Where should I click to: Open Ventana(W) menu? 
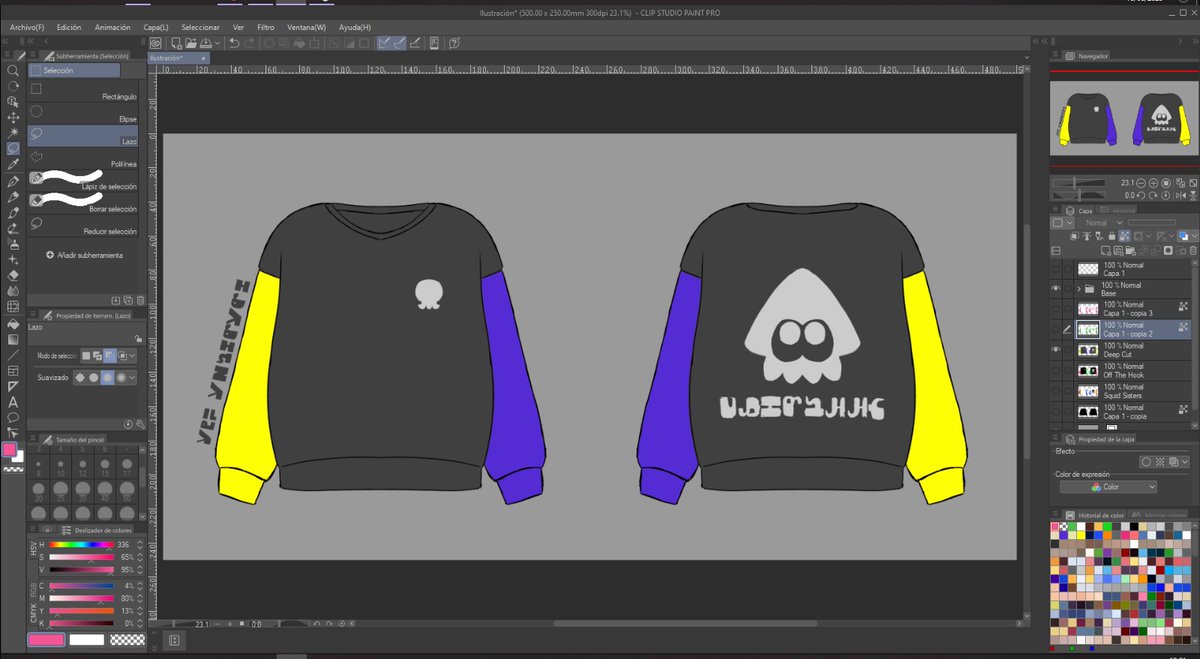click(x=305, y=27)
